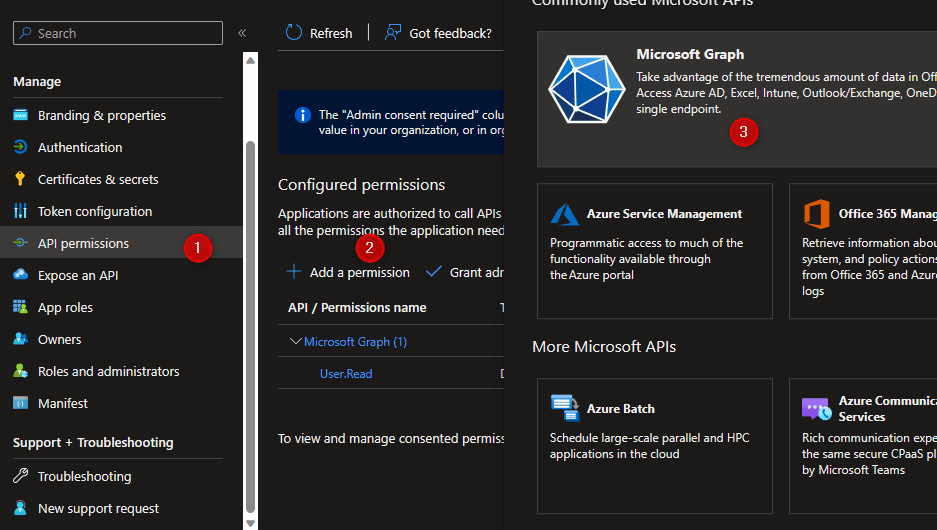Click the Expose an API cloud icon

point(20,274)
